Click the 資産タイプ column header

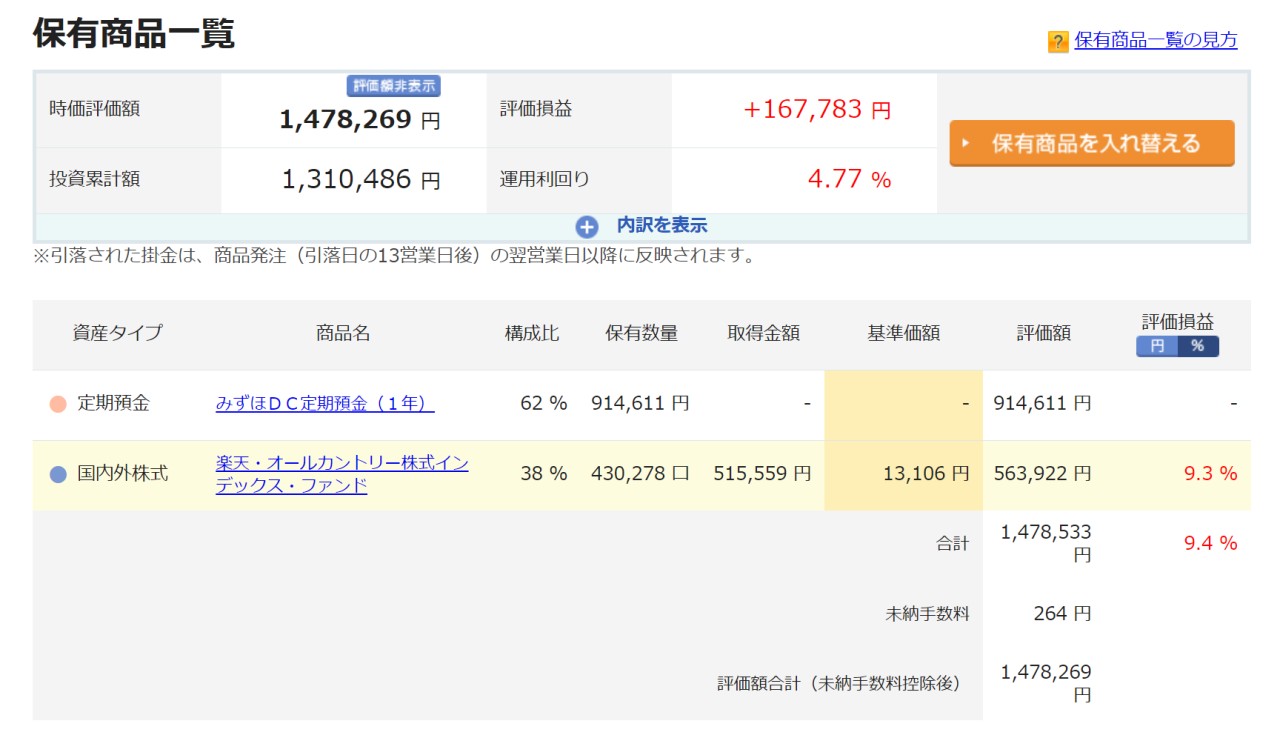[117, 333]
